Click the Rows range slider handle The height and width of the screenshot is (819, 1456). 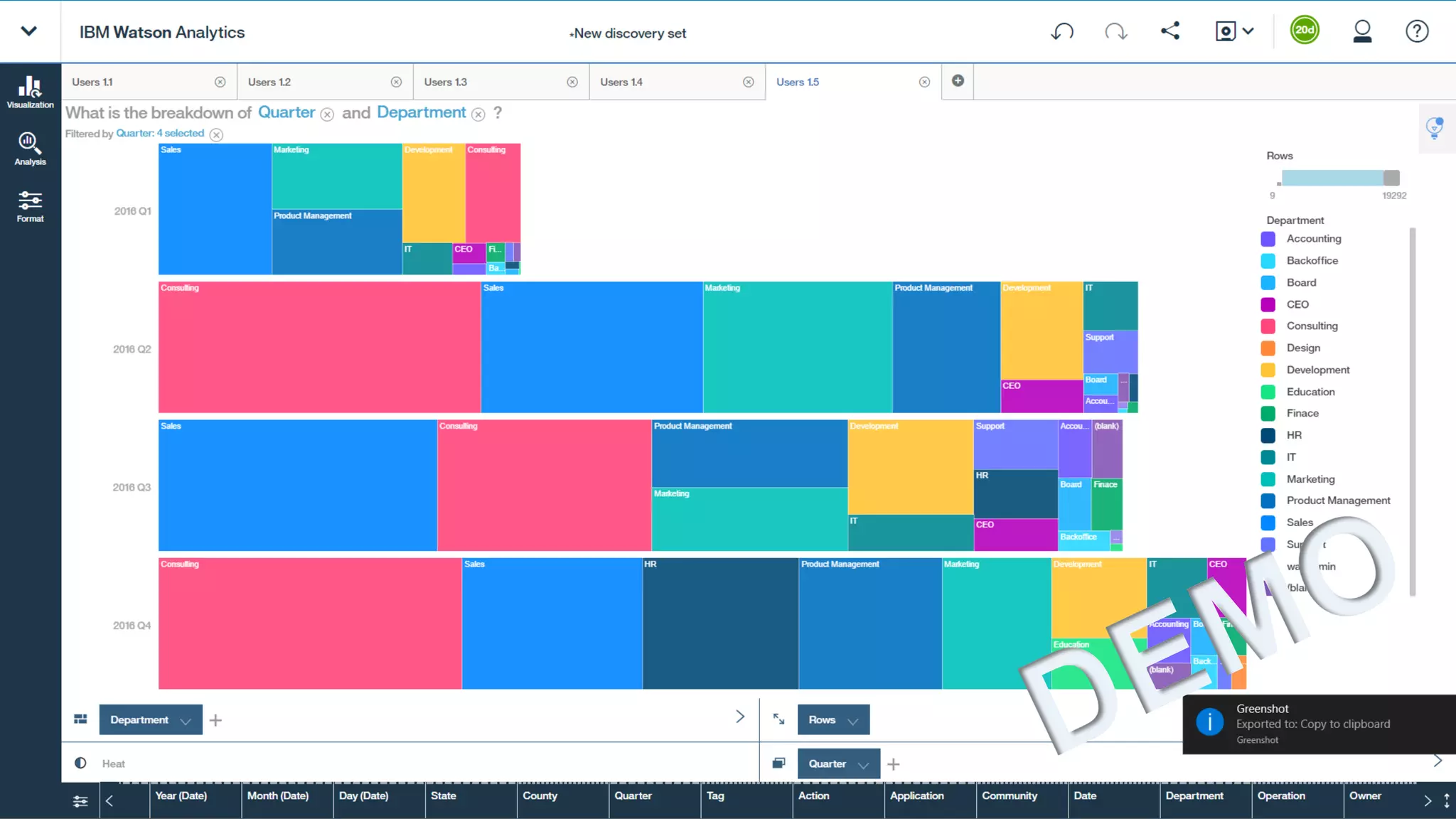click(x=1391, y=178)
